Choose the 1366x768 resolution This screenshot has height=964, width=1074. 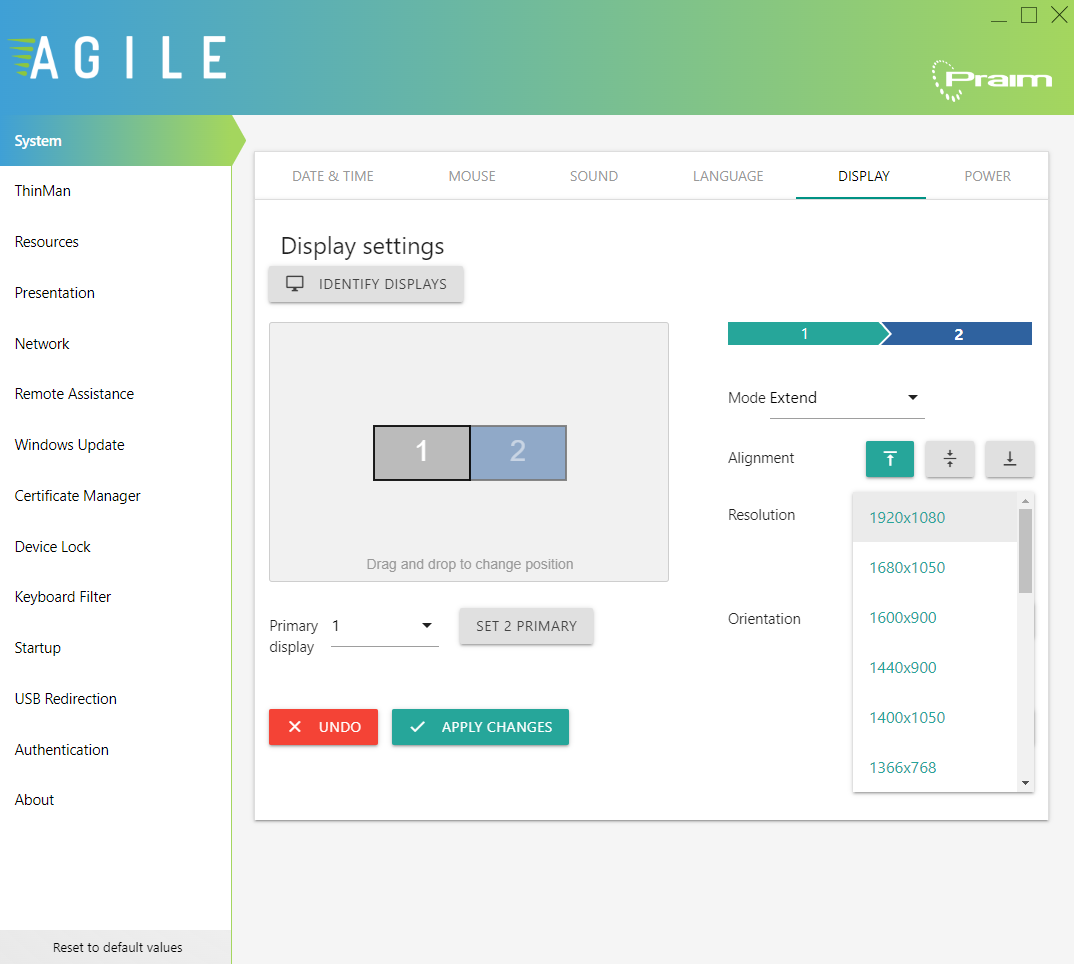coord(935,767)
